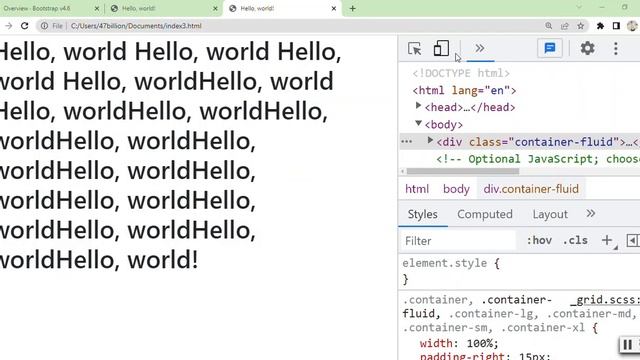Close the middle Hello, world! browser tab
This screenshot has width=640, height=360.
point(215,8)
